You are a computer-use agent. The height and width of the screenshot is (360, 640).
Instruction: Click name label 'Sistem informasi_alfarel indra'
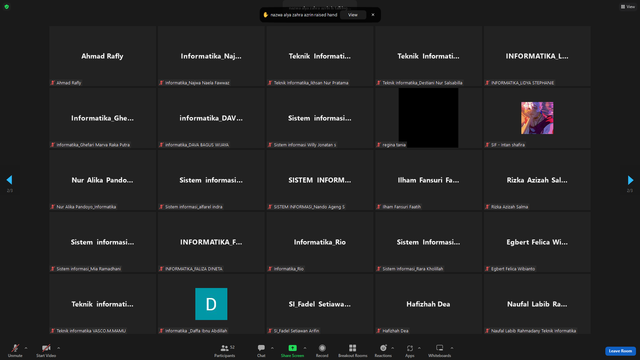click(194, 207)
